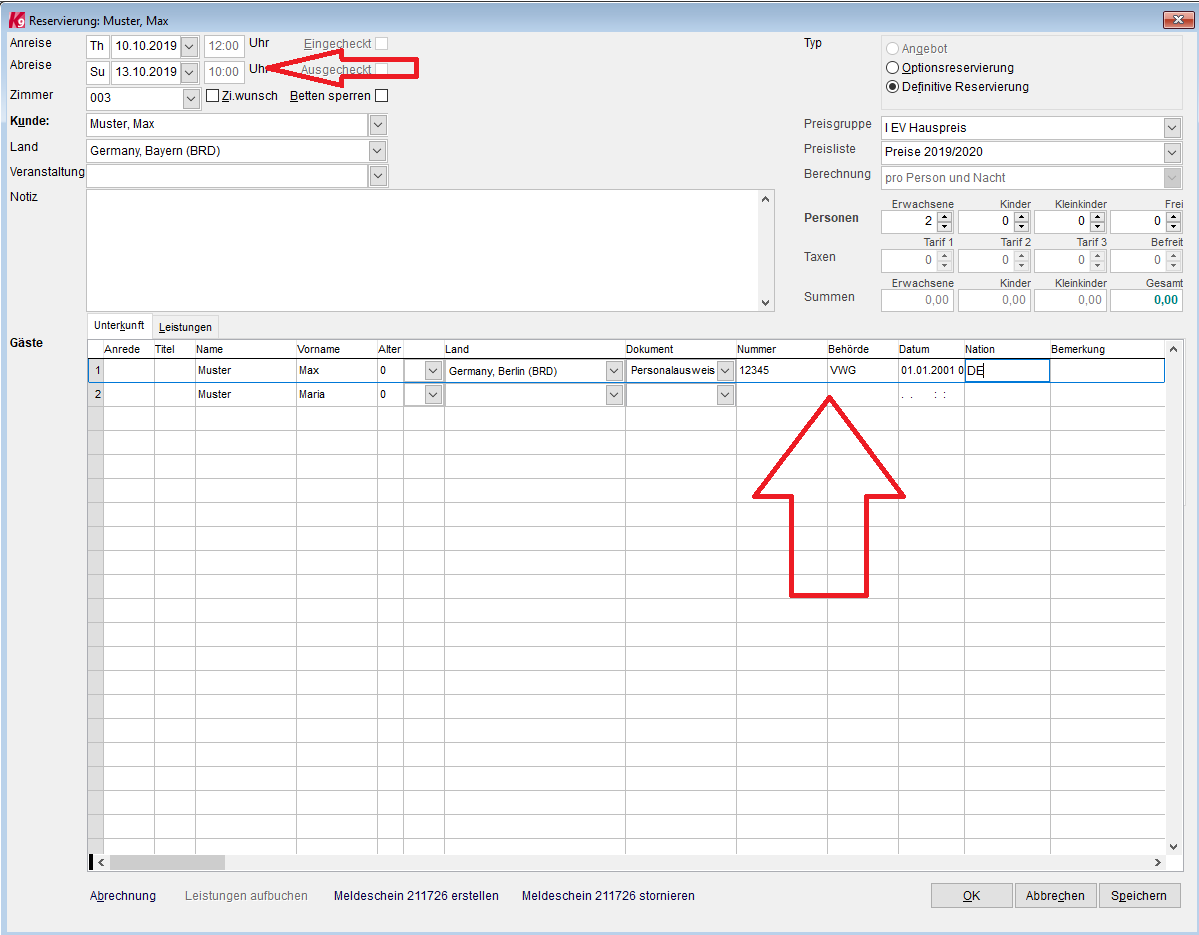
Task: Click the OK button
Action: pyautogui.click(x=971, y=895)
